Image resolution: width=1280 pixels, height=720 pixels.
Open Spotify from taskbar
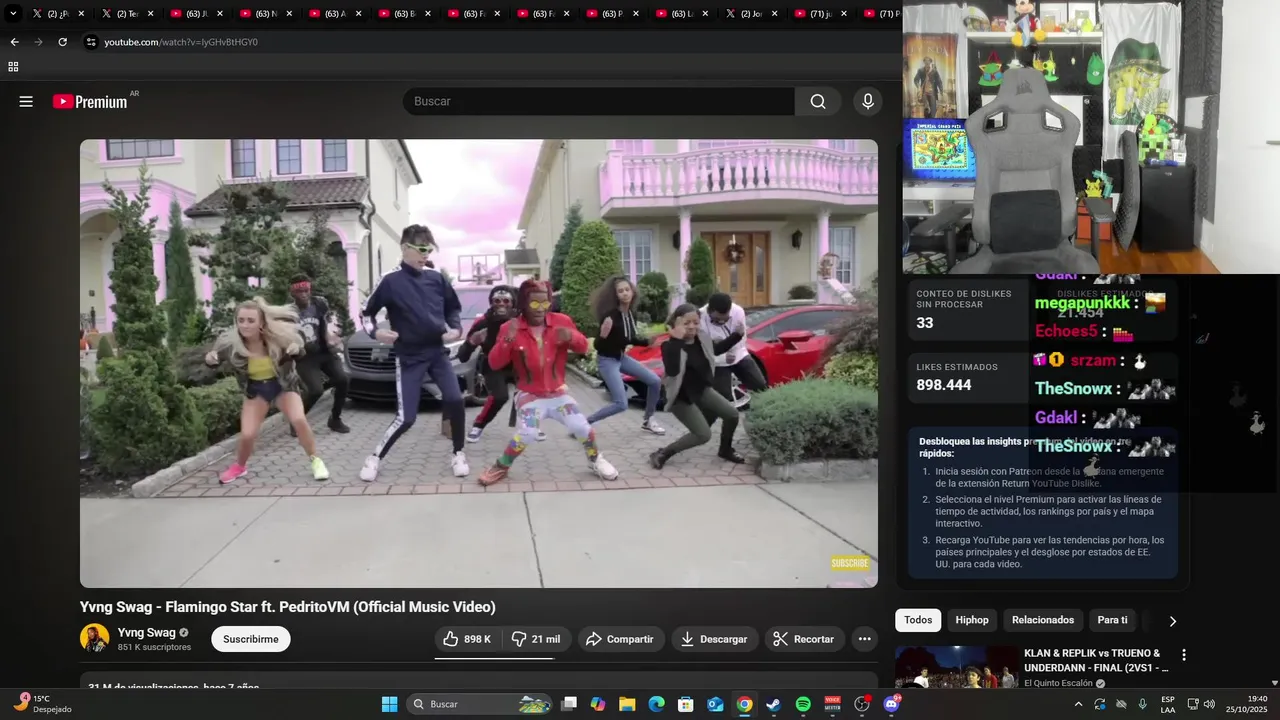803,704
